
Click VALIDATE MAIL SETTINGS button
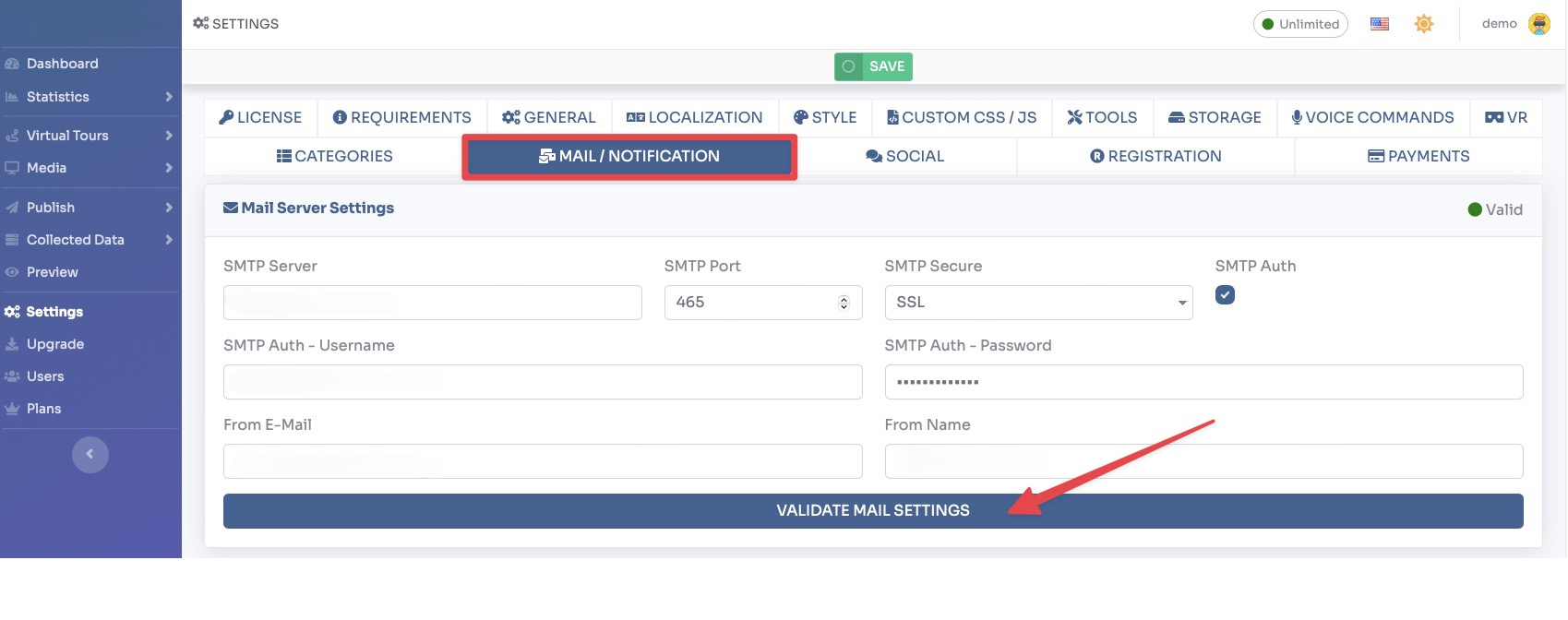click(x=873, y=511)
